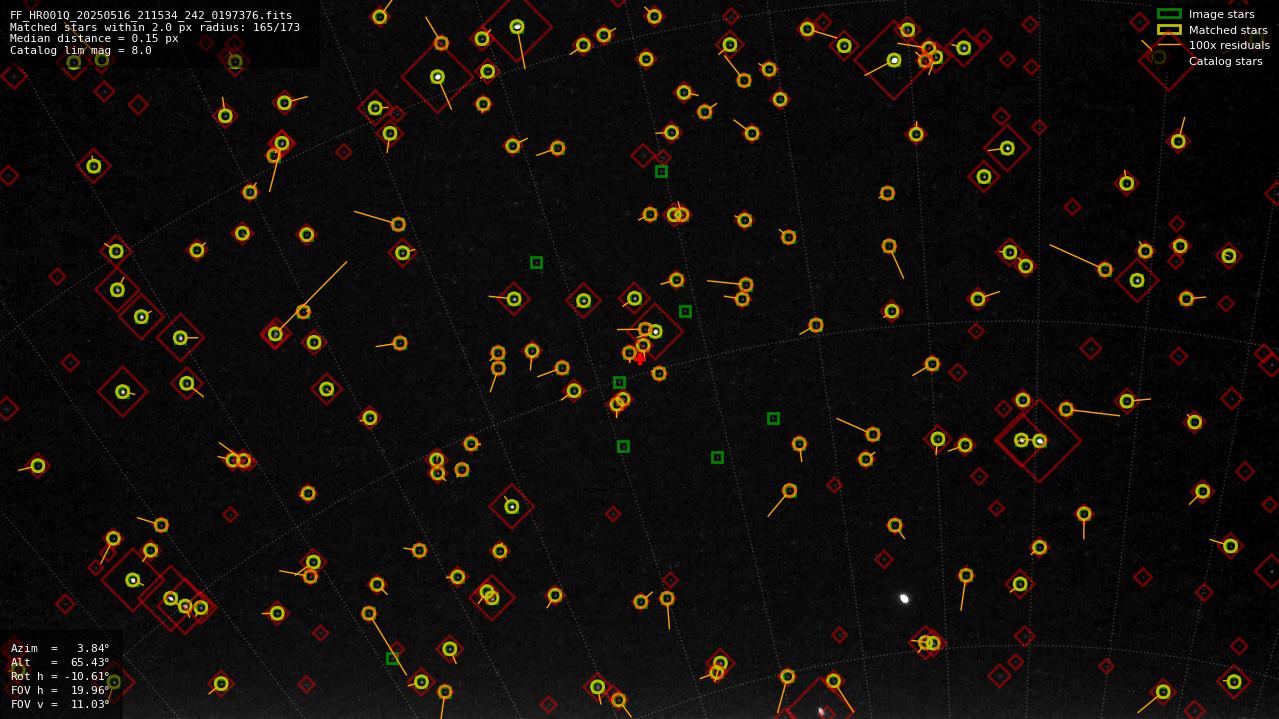Image resolution: width=1279 pixels, height=719 pixels.
Task: Click the green Image stars legend swatch
Action: (1169, 14)
